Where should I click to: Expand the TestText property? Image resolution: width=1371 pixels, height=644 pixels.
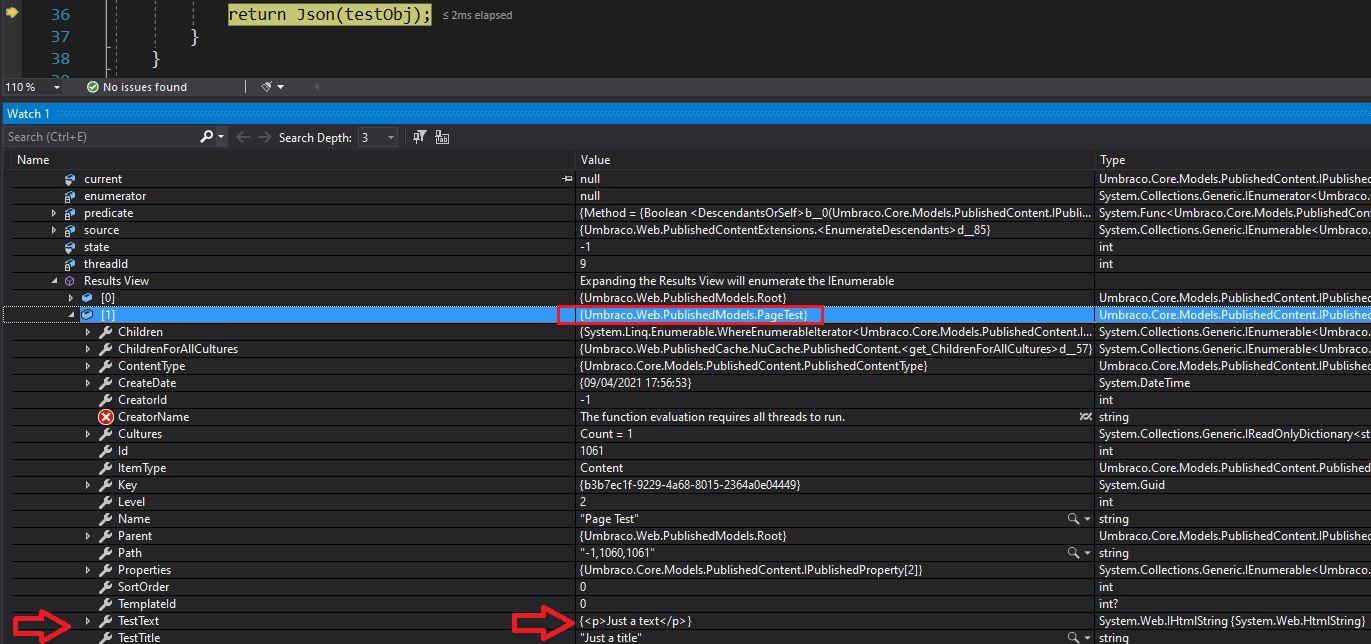pyautogui.click(x=88, y=621)
